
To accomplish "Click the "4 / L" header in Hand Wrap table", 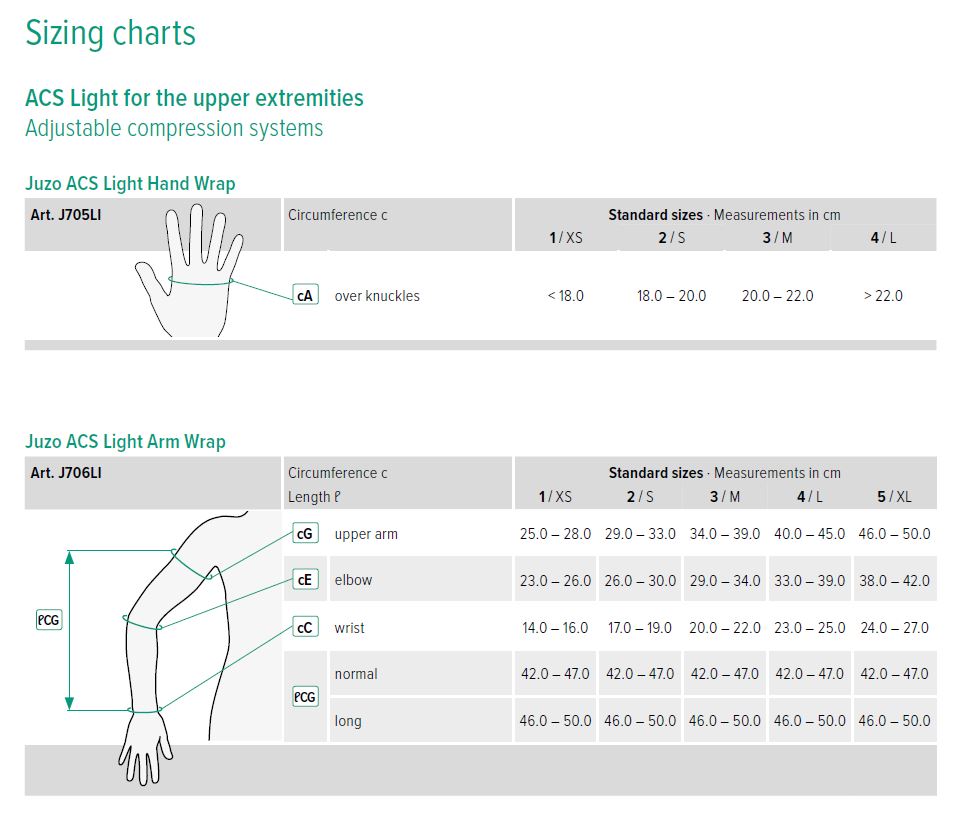I will click(883, 237).
